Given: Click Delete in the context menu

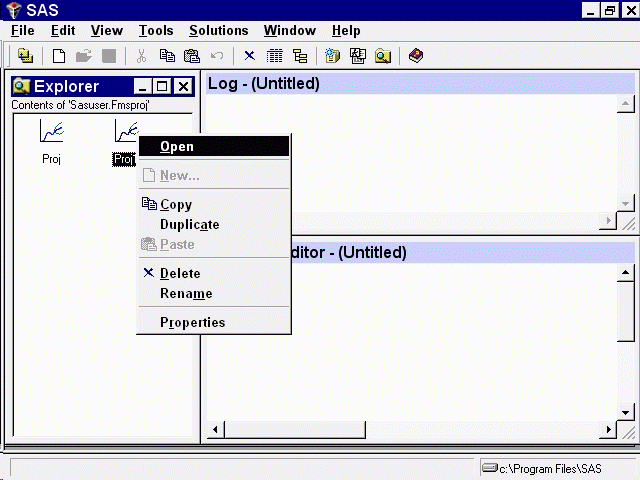Looking at the screenshot, I should click(180, 273).
